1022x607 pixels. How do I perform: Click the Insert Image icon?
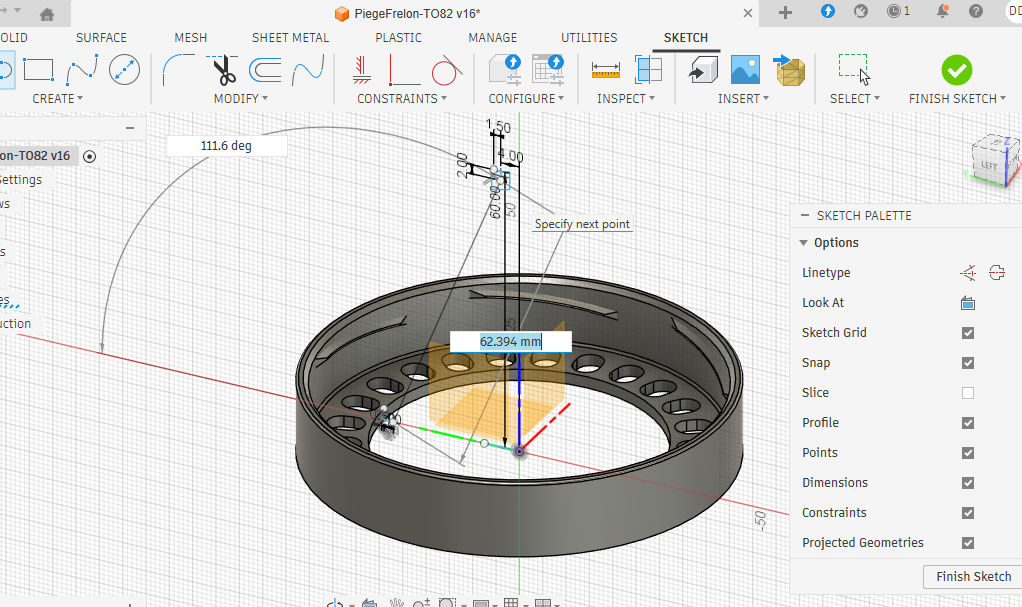pyautogui.click(x=745, y=70)
